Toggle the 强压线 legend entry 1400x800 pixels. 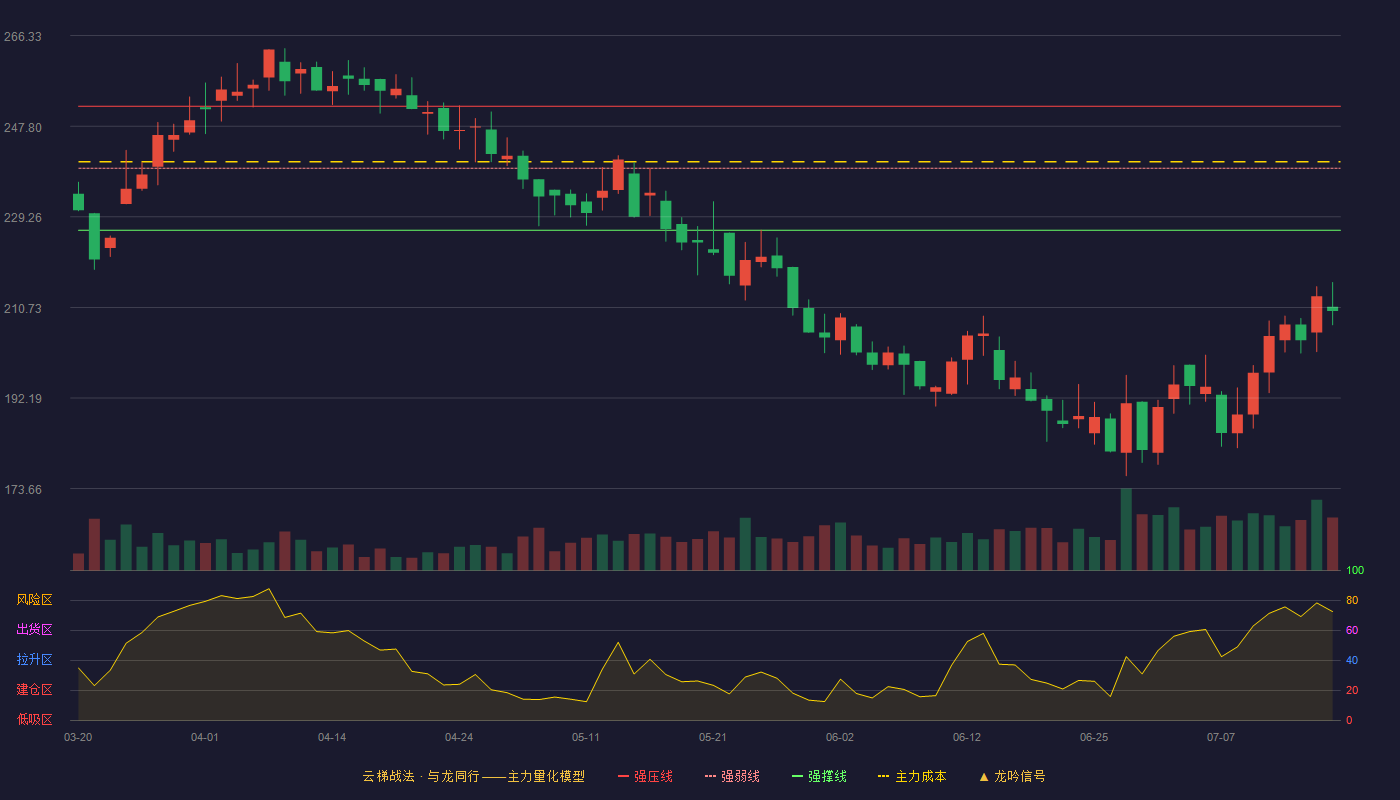point(645,776)
